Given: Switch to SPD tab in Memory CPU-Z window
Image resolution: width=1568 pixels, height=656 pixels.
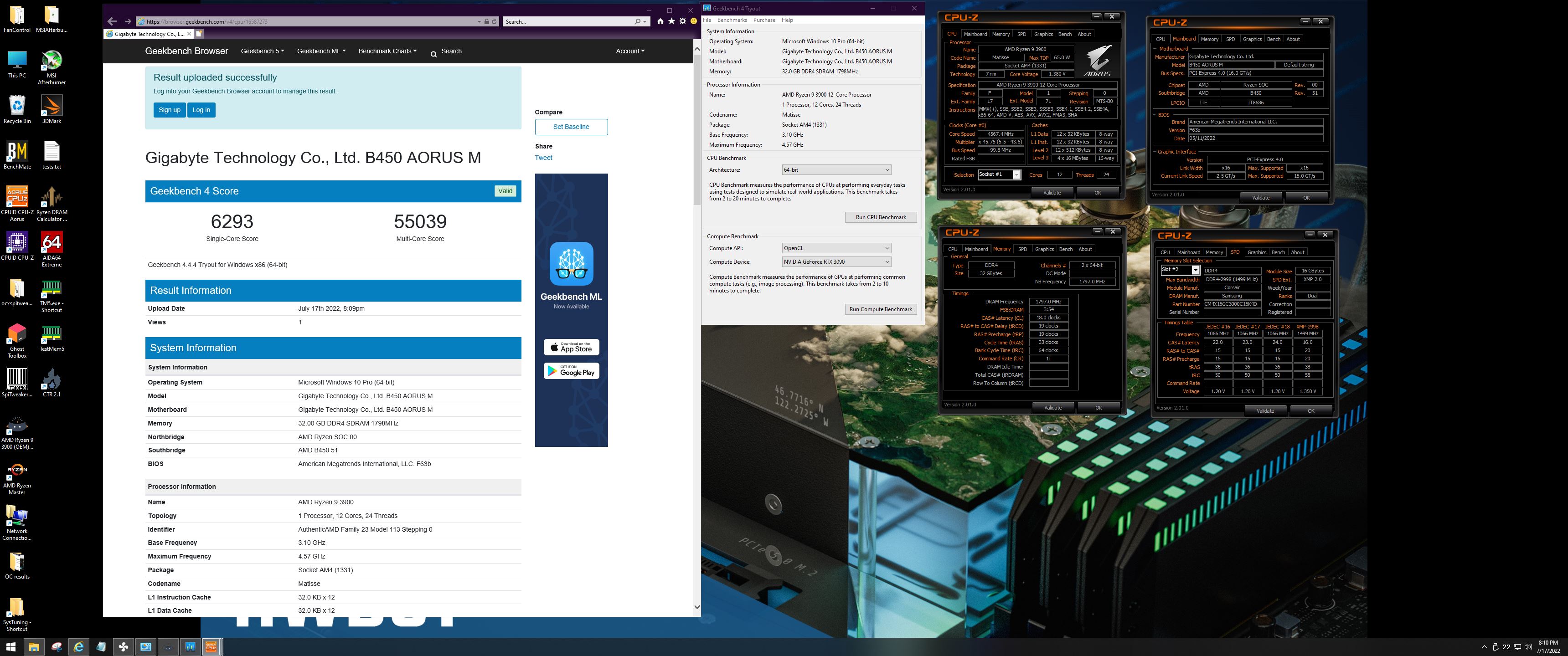Looking at the screenshot, I should coord(1022,249).
